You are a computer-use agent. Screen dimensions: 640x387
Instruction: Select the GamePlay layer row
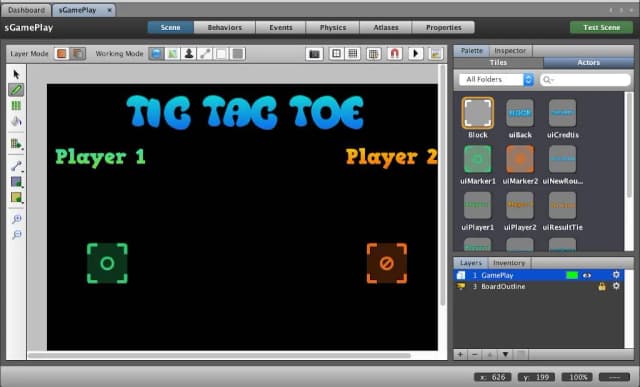pyautogui.click(x=539, y=275)
